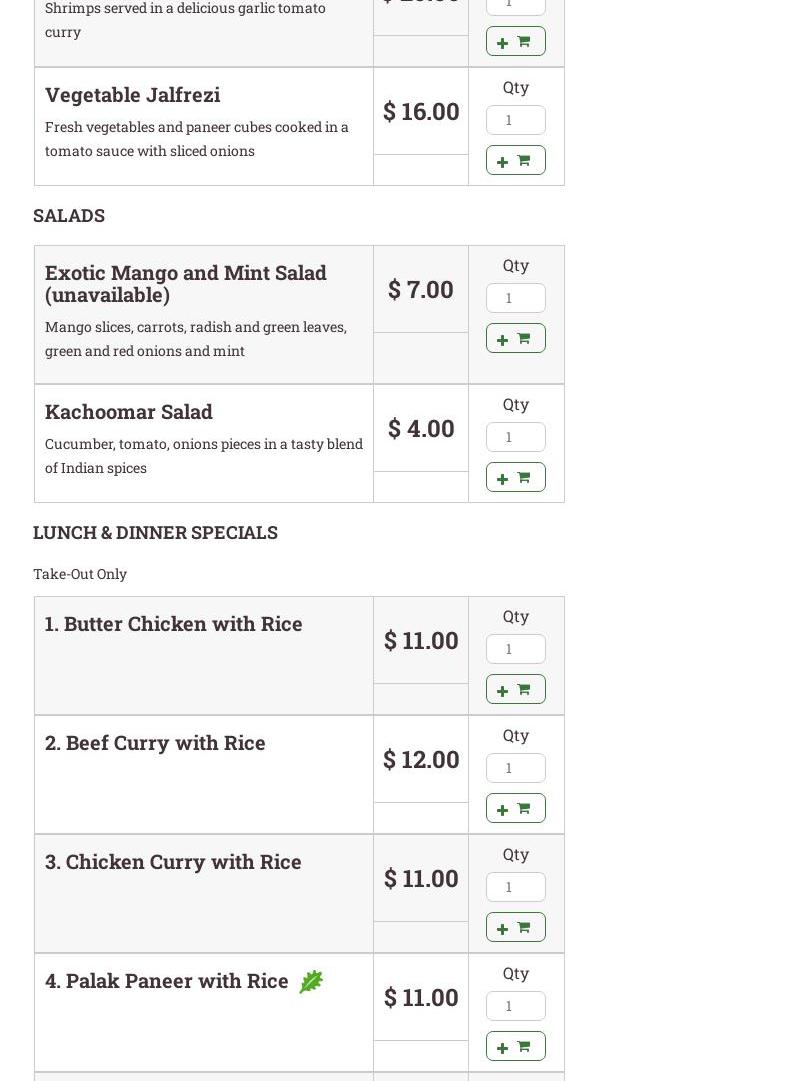Click the Lunch & Dinner Specials heading
This screenshot has height=1081, width=785.
click(155, 532)
